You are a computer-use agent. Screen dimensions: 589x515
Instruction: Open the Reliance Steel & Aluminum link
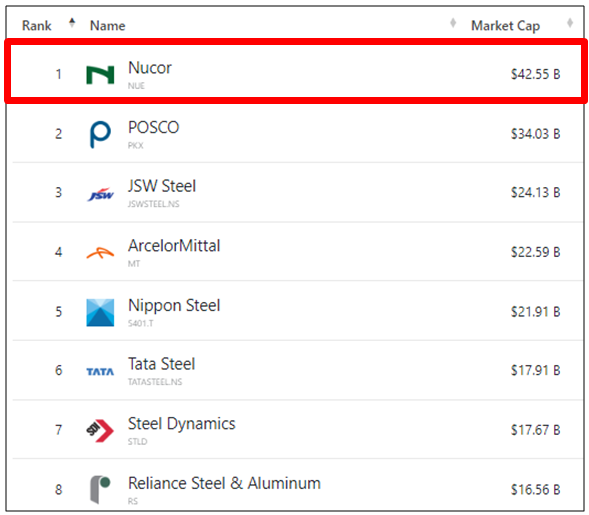224,483
